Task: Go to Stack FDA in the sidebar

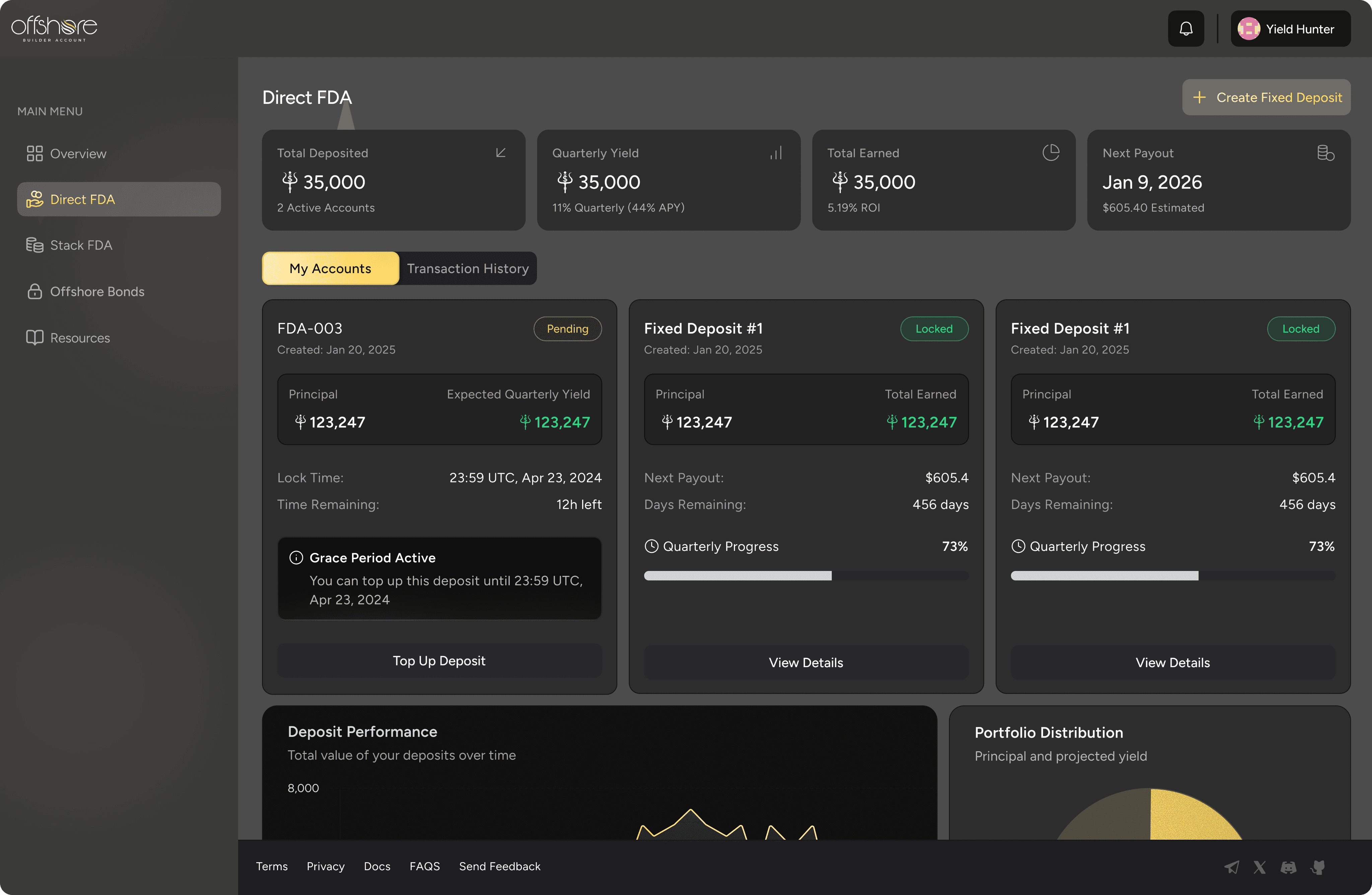Action: point(81,246)
